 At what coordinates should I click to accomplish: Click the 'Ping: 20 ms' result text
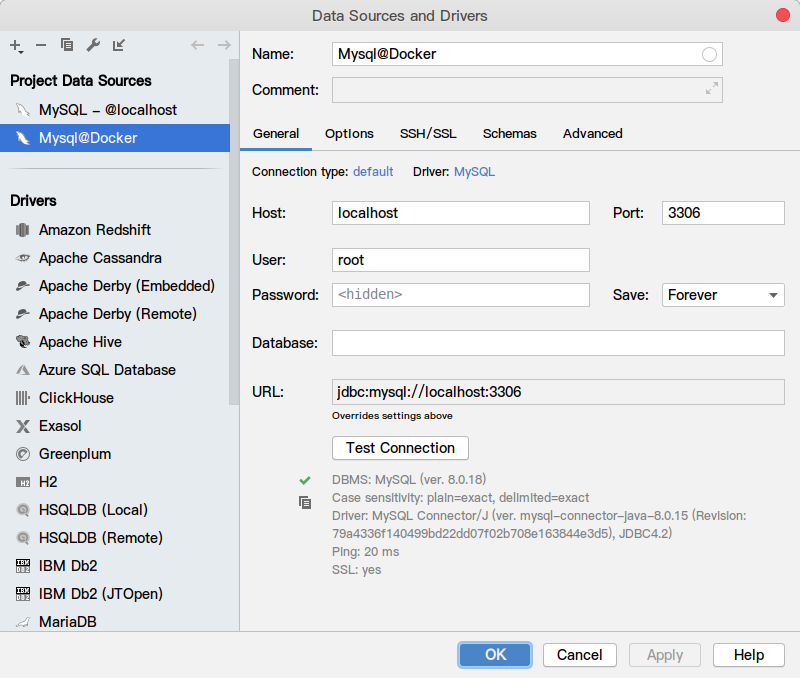pos(365,551)
